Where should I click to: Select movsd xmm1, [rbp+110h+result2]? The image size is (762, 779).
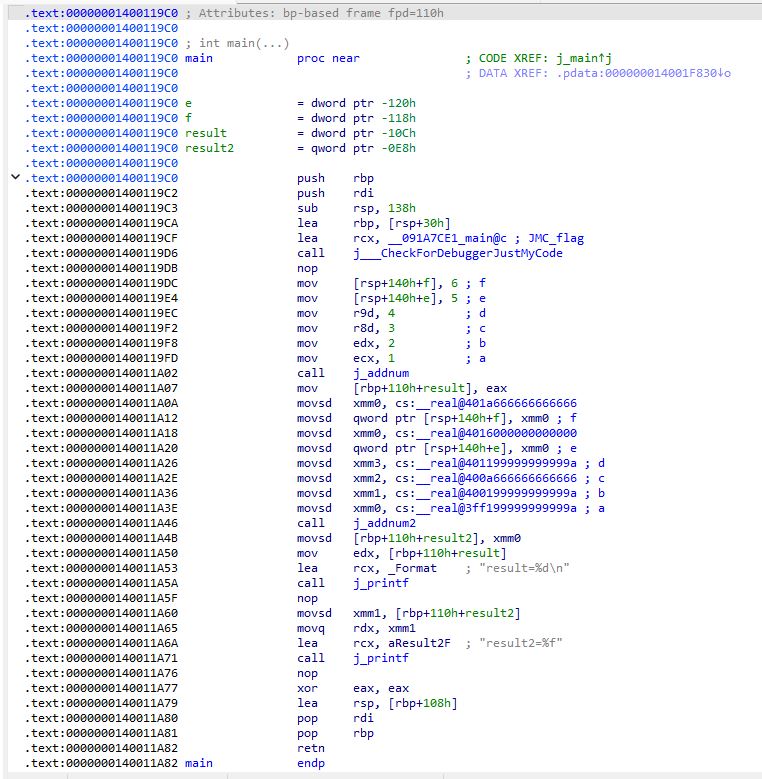tap(409, 613)
